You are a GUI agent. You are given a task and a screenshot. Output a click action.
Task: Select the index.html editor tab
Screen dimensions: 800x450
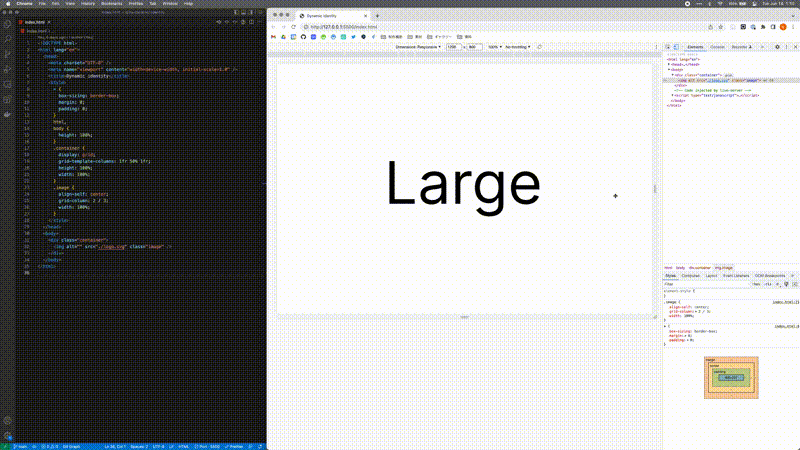coord(35,22)
